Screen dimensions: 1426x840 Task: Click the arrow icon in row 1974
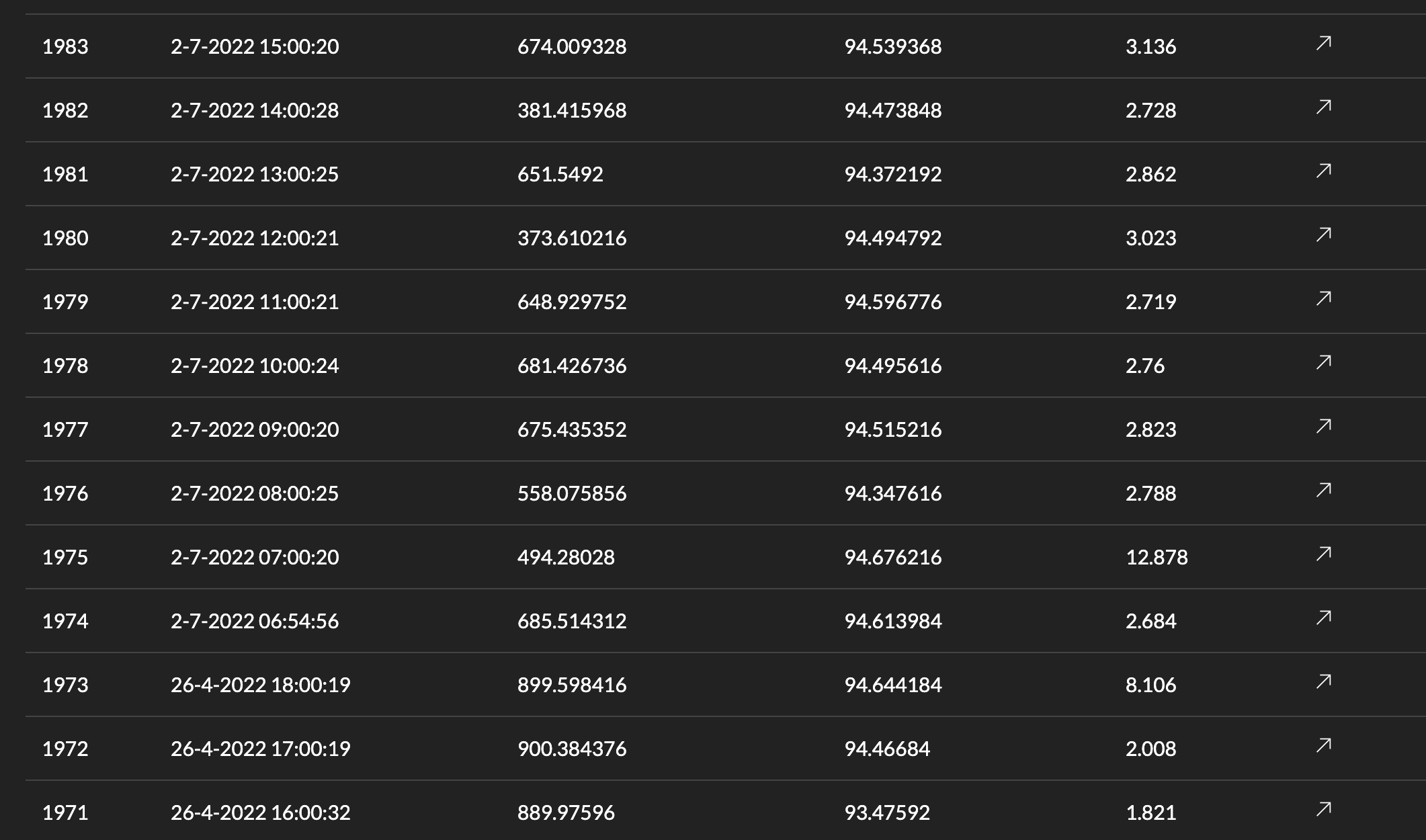tap(1323, 619)
